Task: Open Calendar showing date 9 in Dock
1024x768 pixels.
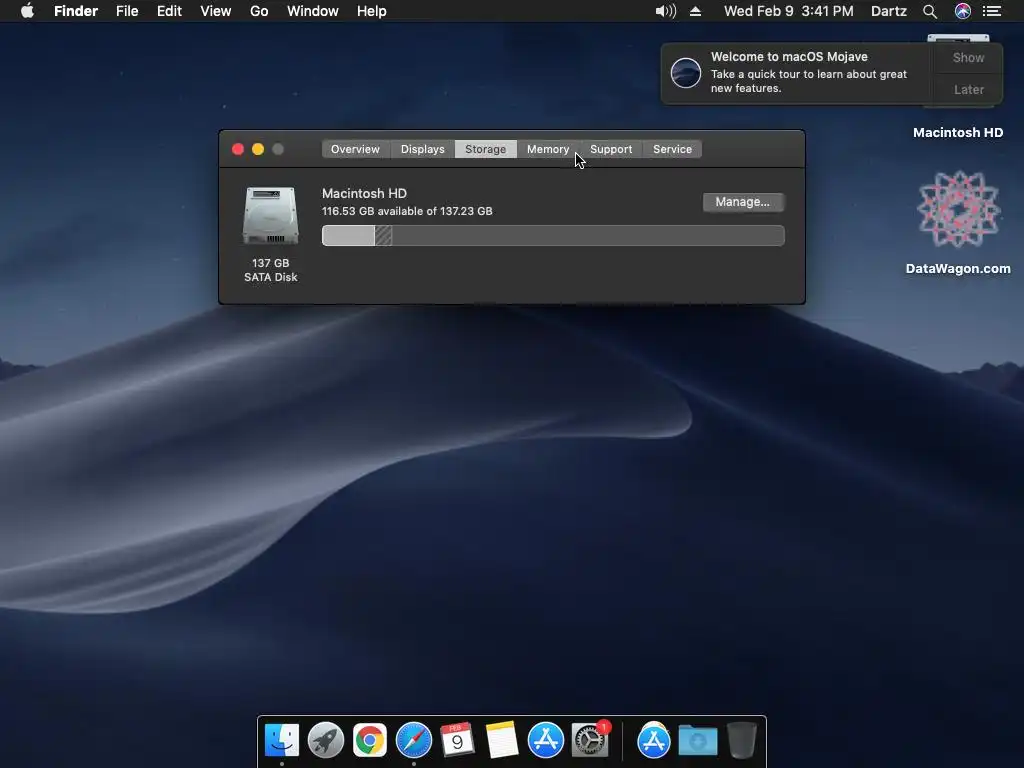Action: 457,741
